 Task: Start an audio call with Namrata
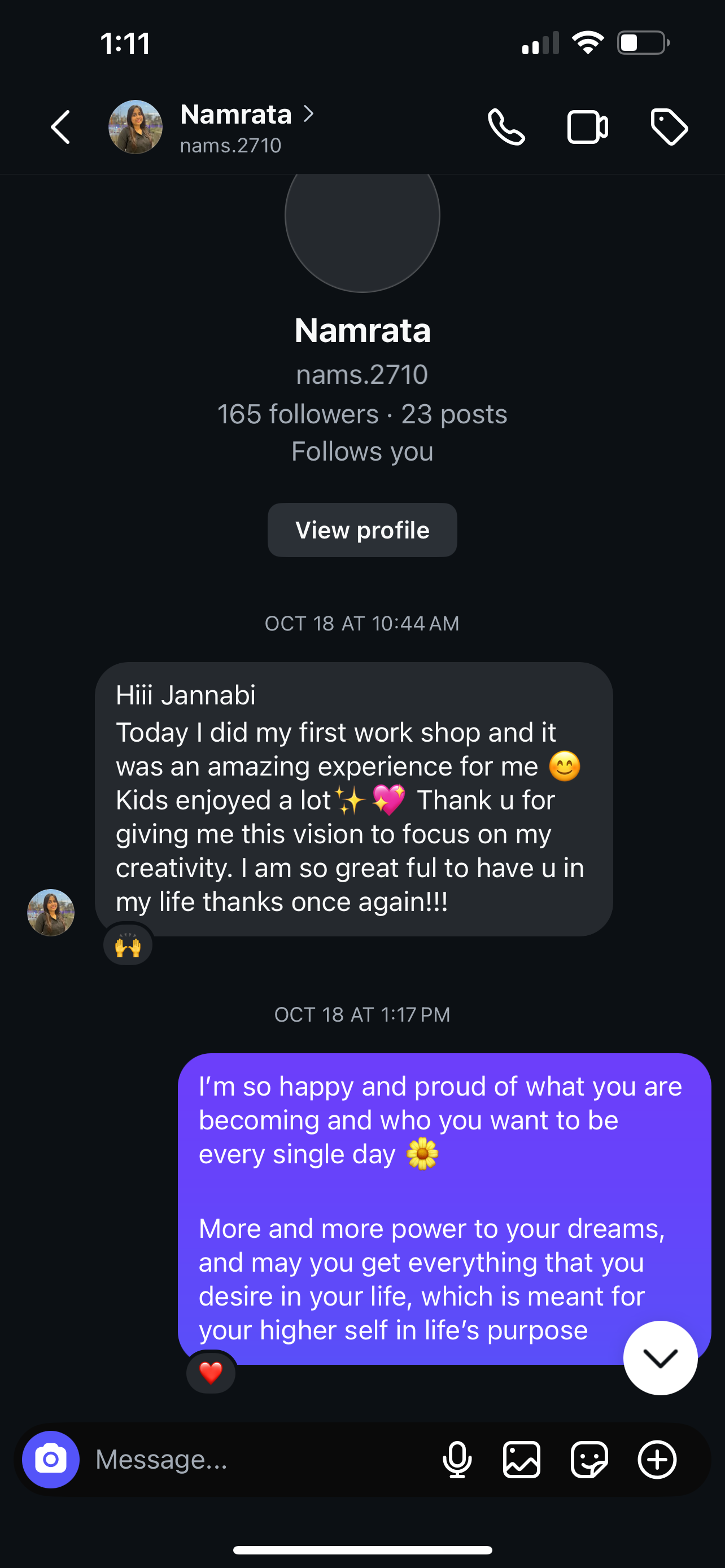[x=506, y=127]
